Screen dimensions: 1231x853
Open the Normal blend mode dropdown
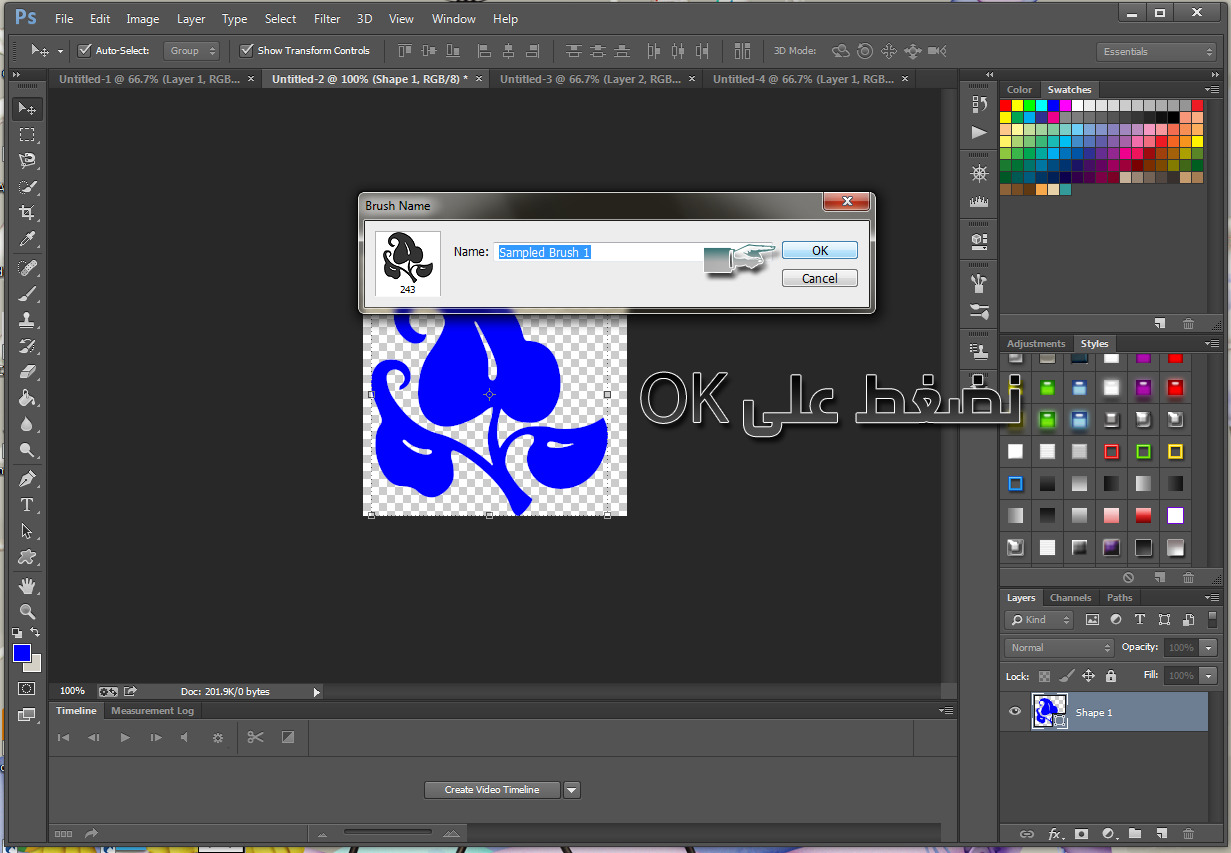click(x=1059, y=647)
